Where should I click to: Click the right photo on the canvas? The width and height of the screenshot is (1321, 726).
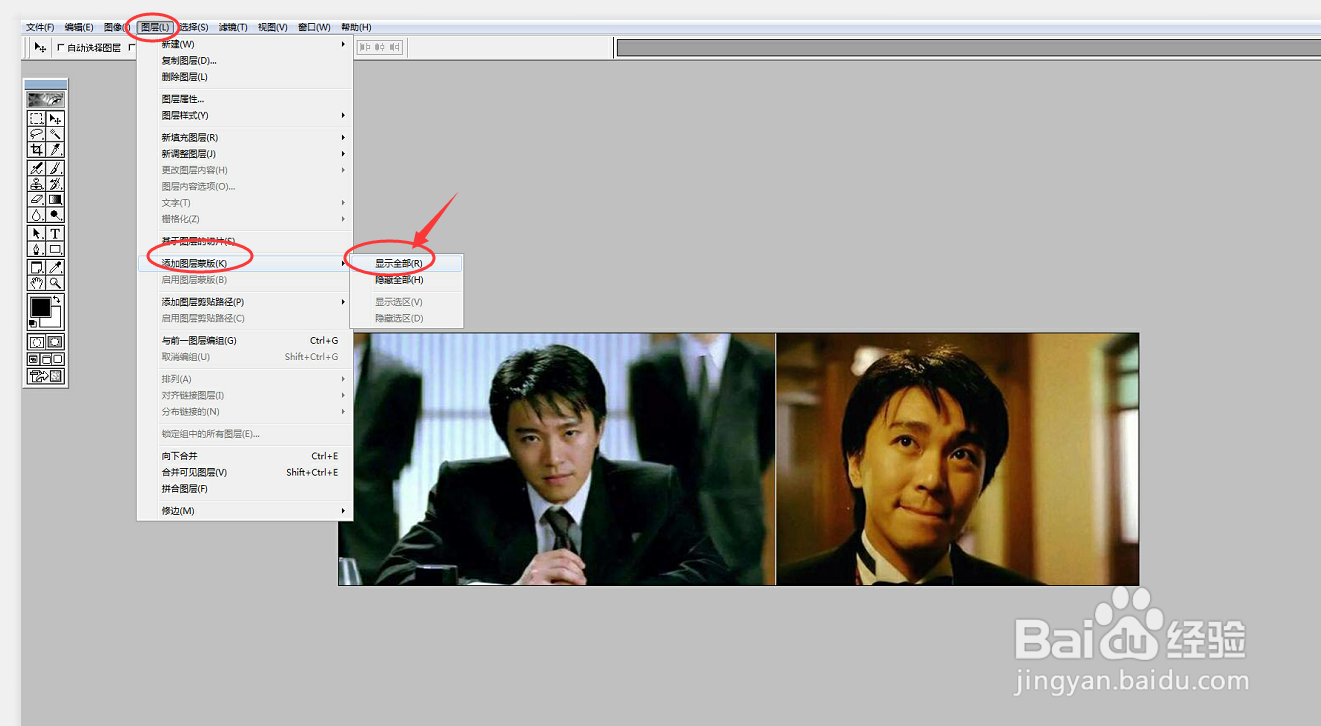tap(958, 459)
